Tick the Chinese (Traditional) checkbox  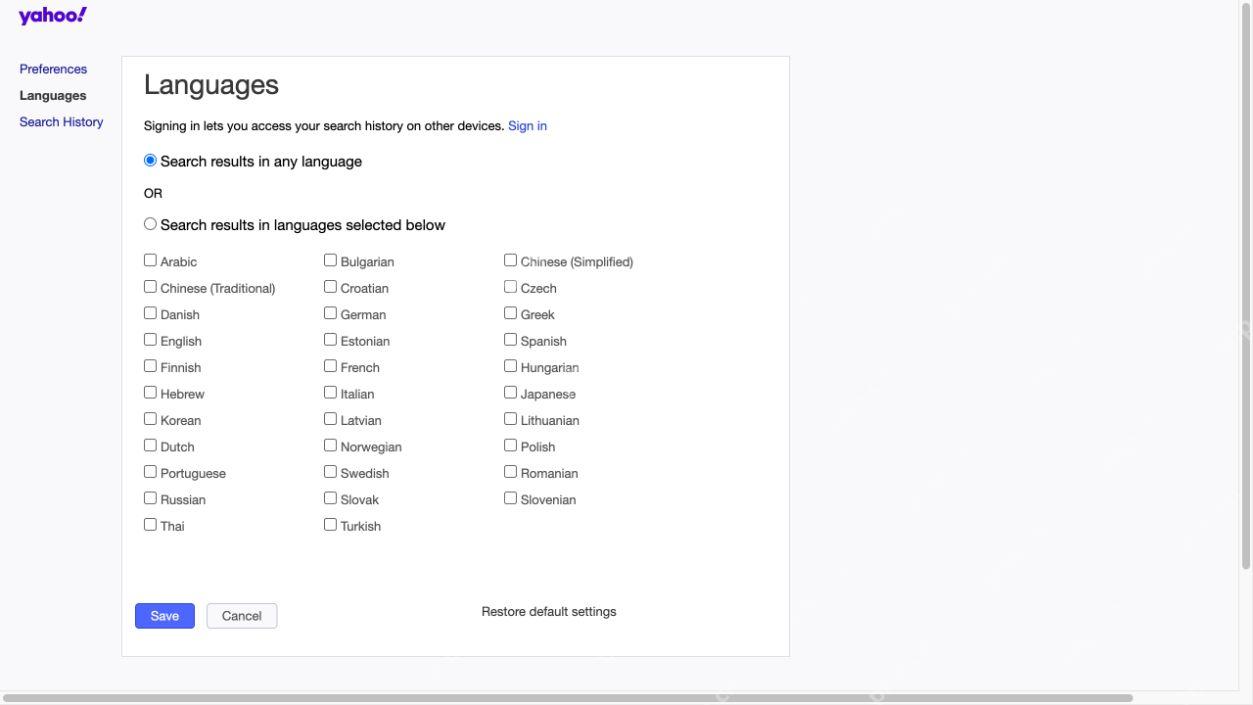pyautogui.click(x=151, y=287)
